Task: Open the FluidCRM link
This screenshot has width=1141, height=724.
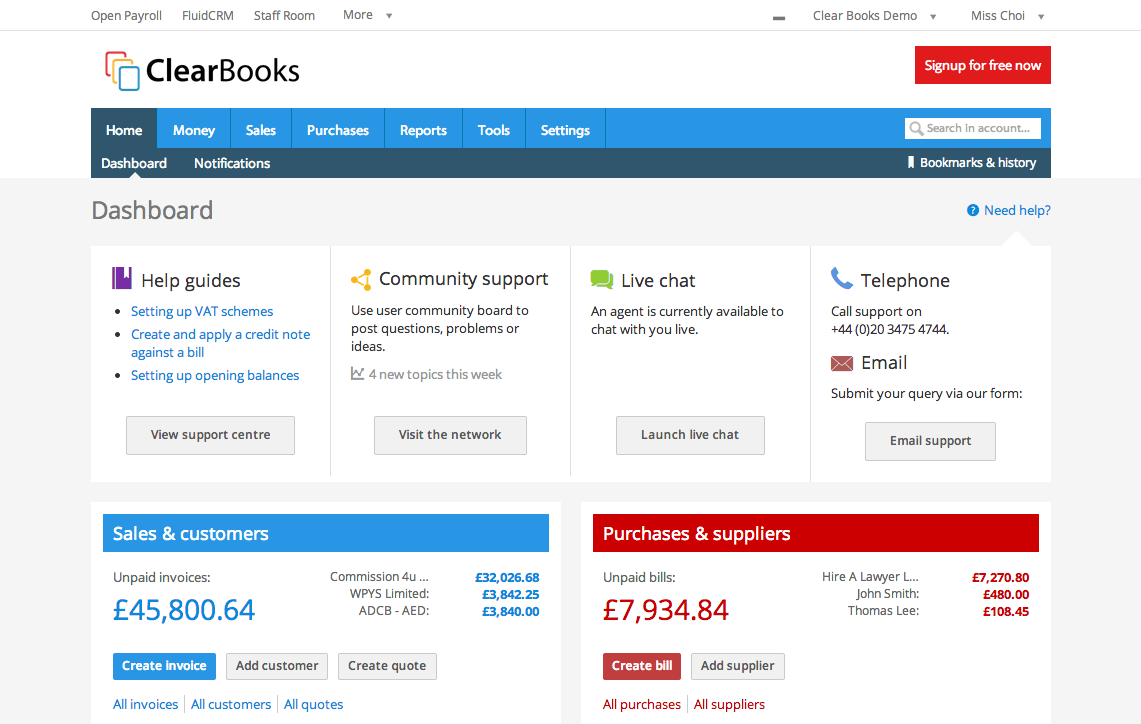Action: coord(208,16)
